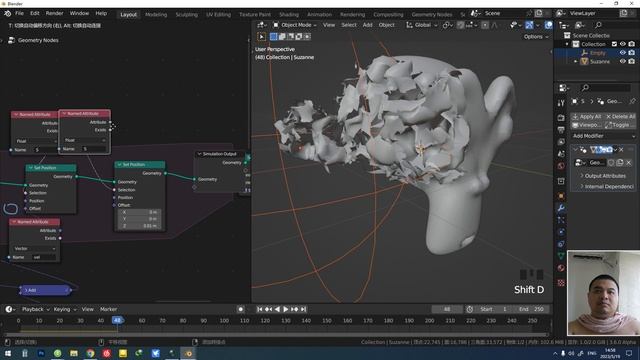Screen dimensions: 640x360
Task: Click Delete All modifiers button
Action: pos(620,117)
